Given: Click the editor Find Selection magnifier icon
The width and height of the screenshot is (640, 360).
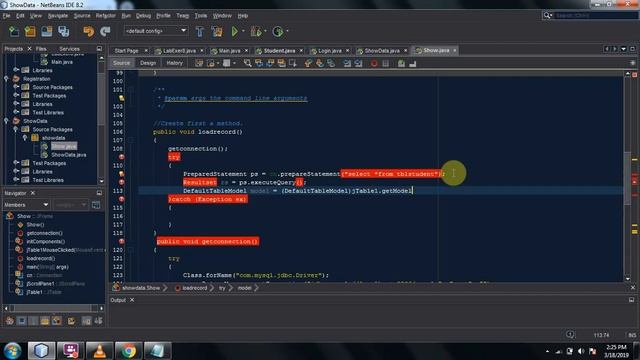Looking at the screenshot, I should coord(247,63).
